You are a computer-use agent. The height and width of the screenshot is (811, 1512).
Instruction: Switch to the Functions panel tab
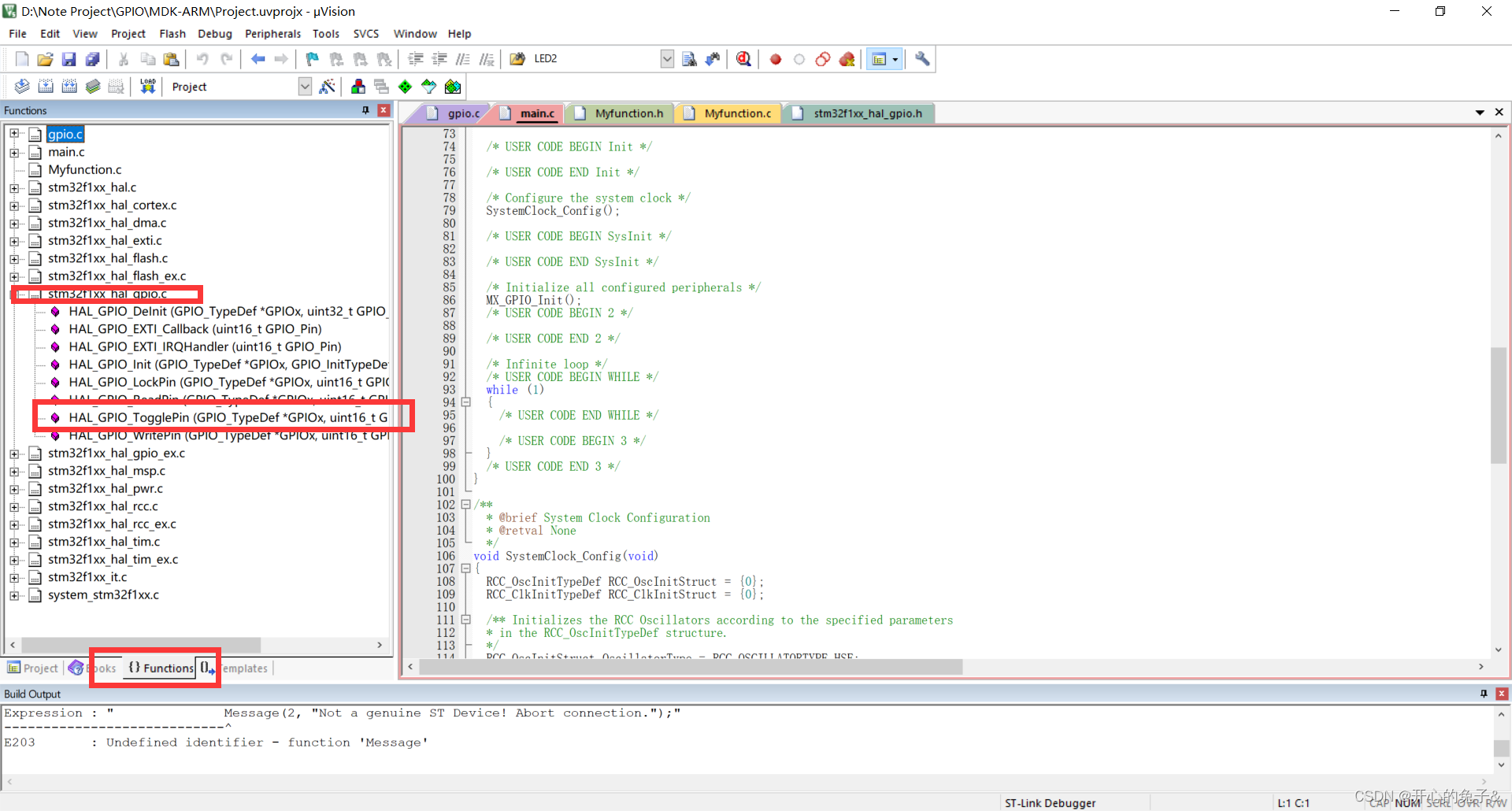[161, 668]
